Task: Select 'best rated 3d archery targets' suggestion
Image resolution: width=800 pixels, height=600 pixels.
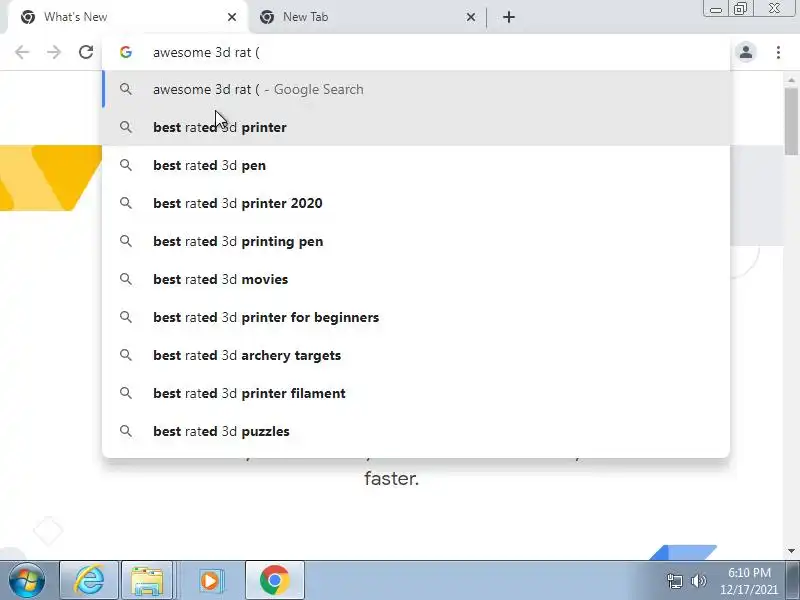Action: [416, 355]
